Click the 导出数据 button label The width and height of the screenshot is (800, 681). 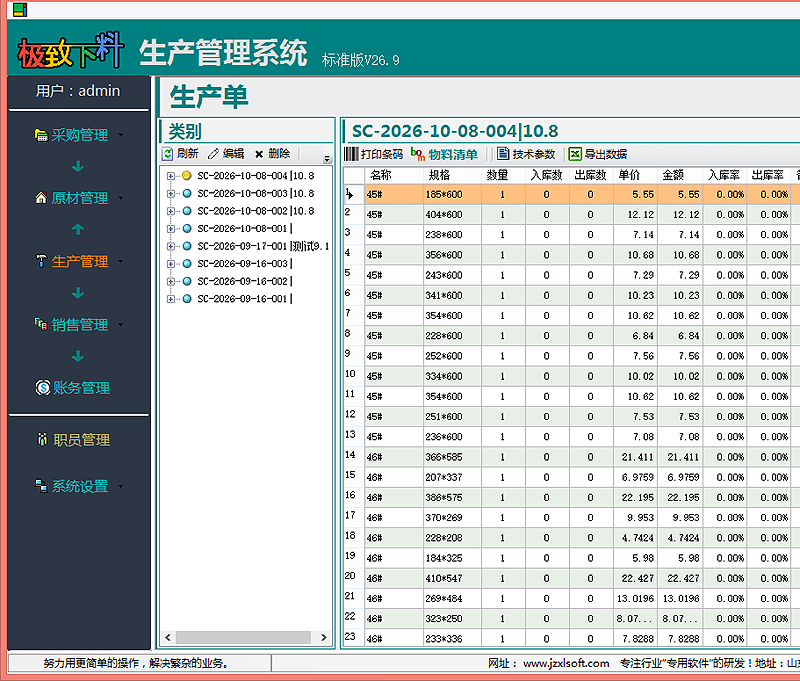point(606,154)
